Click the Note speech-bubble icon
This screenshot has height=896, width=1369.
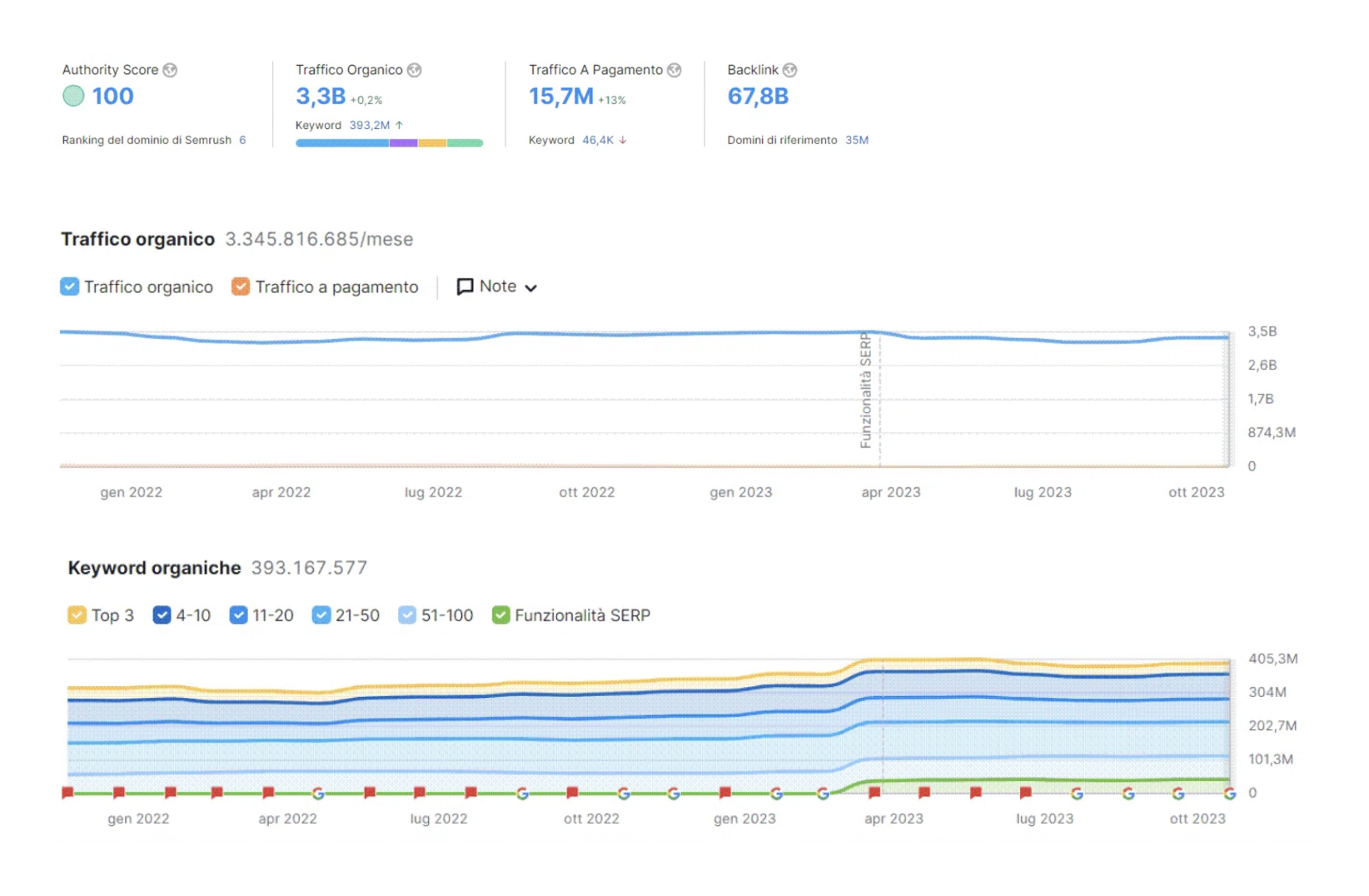[x=465, y=286]
